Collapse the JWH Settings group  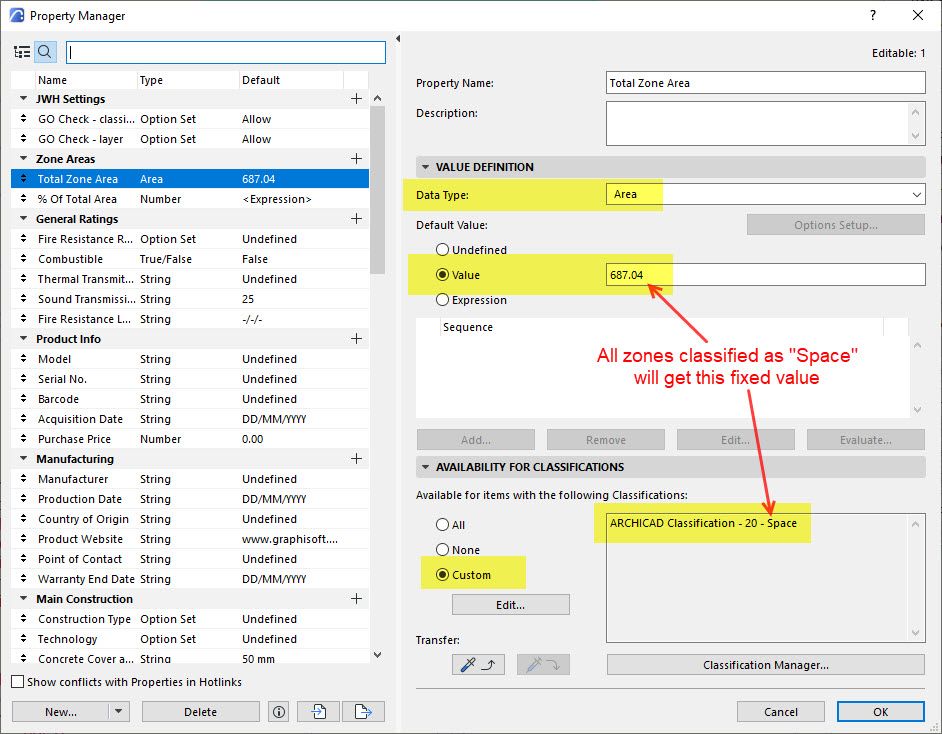click(22, 99)
